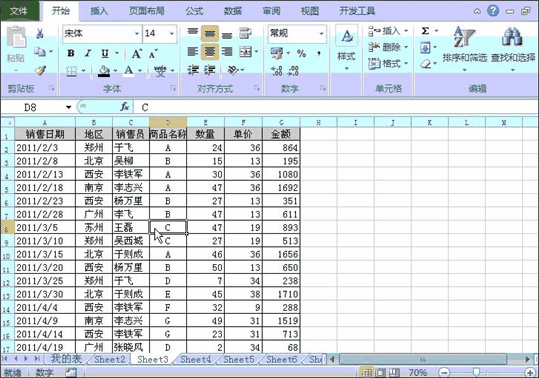Open Excel help question mark
Screen dimensions: 539x378
point(493,11)
